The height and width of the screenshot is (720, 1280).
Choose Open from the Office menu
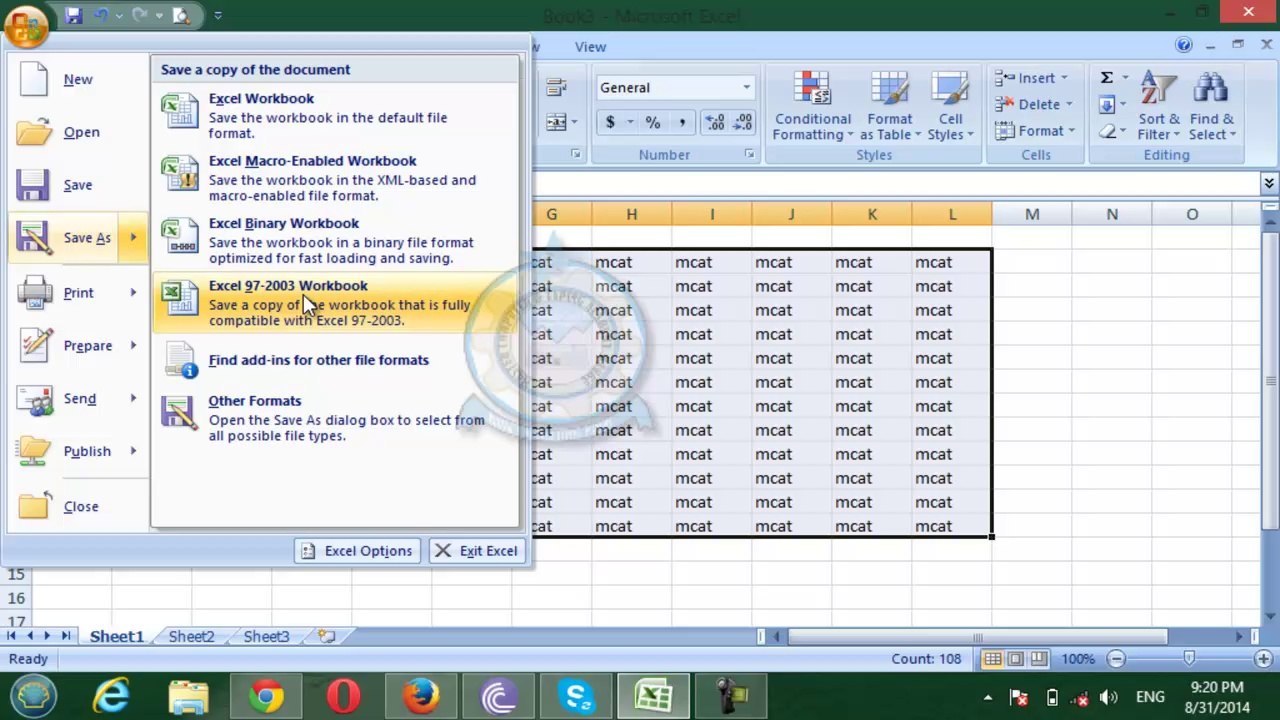(x=76, y=132)
